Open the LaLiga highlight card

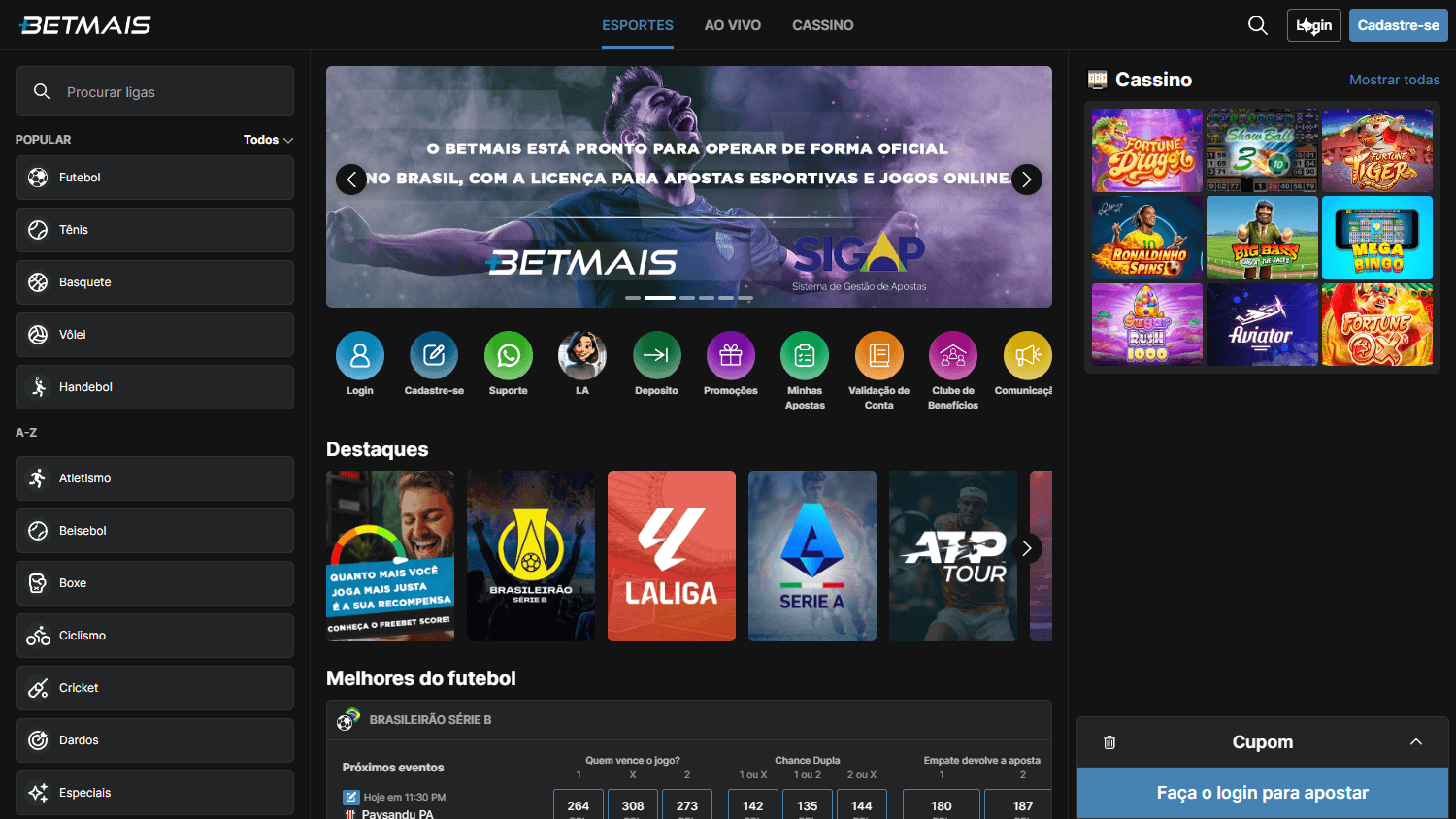tap(672, 556)
